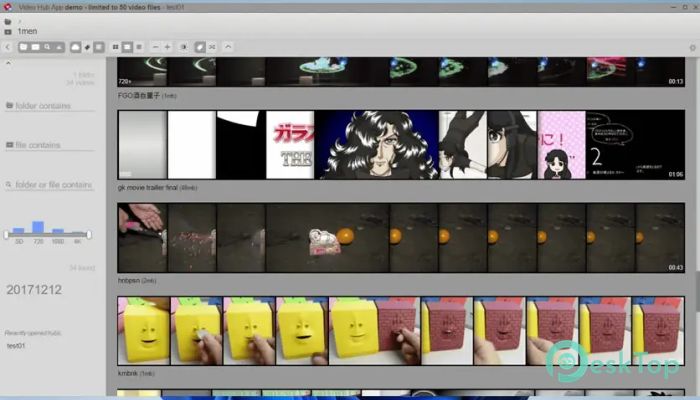Click the 20171212 text in sidebar
This screenshot has height=400, width=700.
(x=34, y=290)
